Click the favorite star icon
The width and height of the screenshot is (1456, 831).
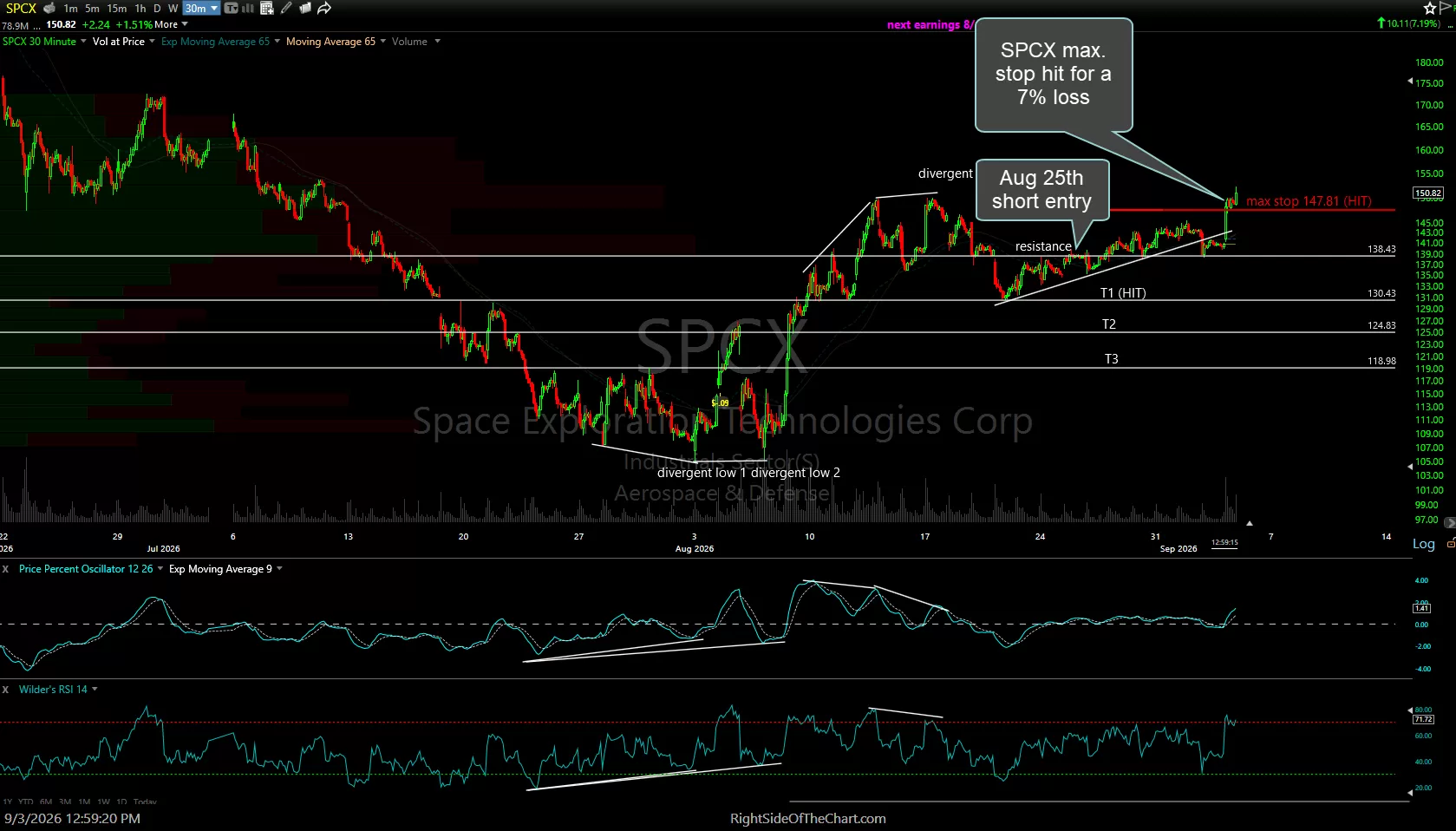1430,9
